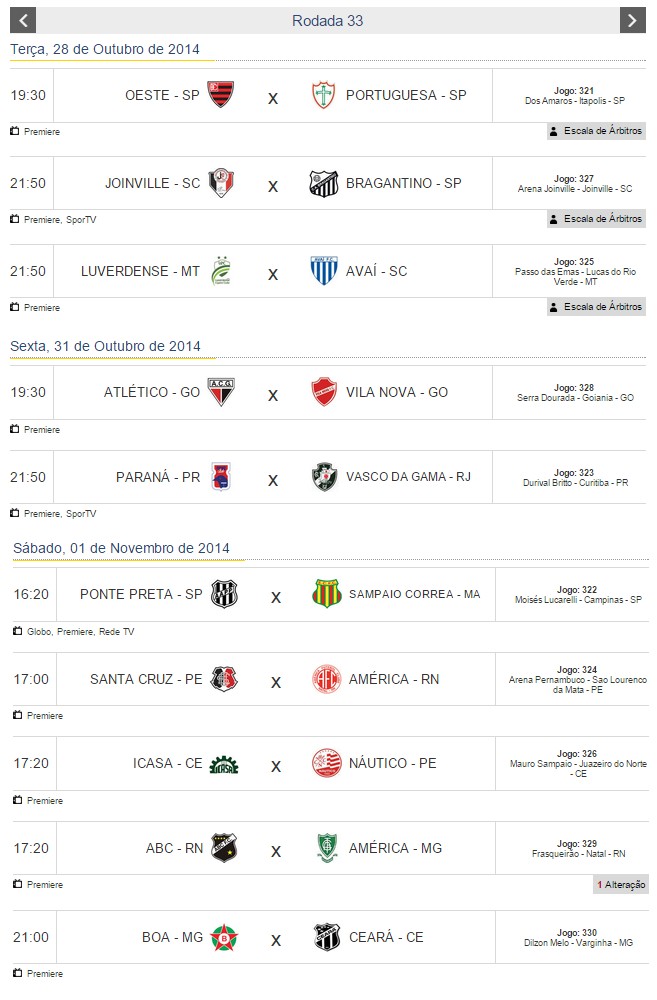Image resolution: width=657 pixels, height=1000 pixels.
Task: Go to the previous rodada with left arrow
Action: tap(23, 20)
